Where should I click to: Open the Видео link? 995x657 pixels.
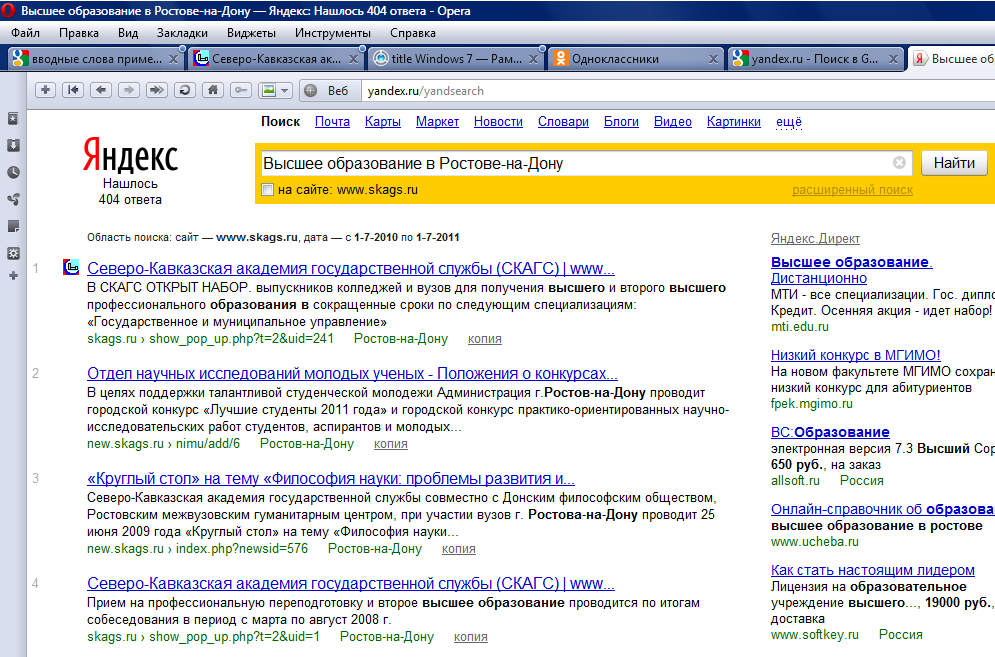[673, 121]
